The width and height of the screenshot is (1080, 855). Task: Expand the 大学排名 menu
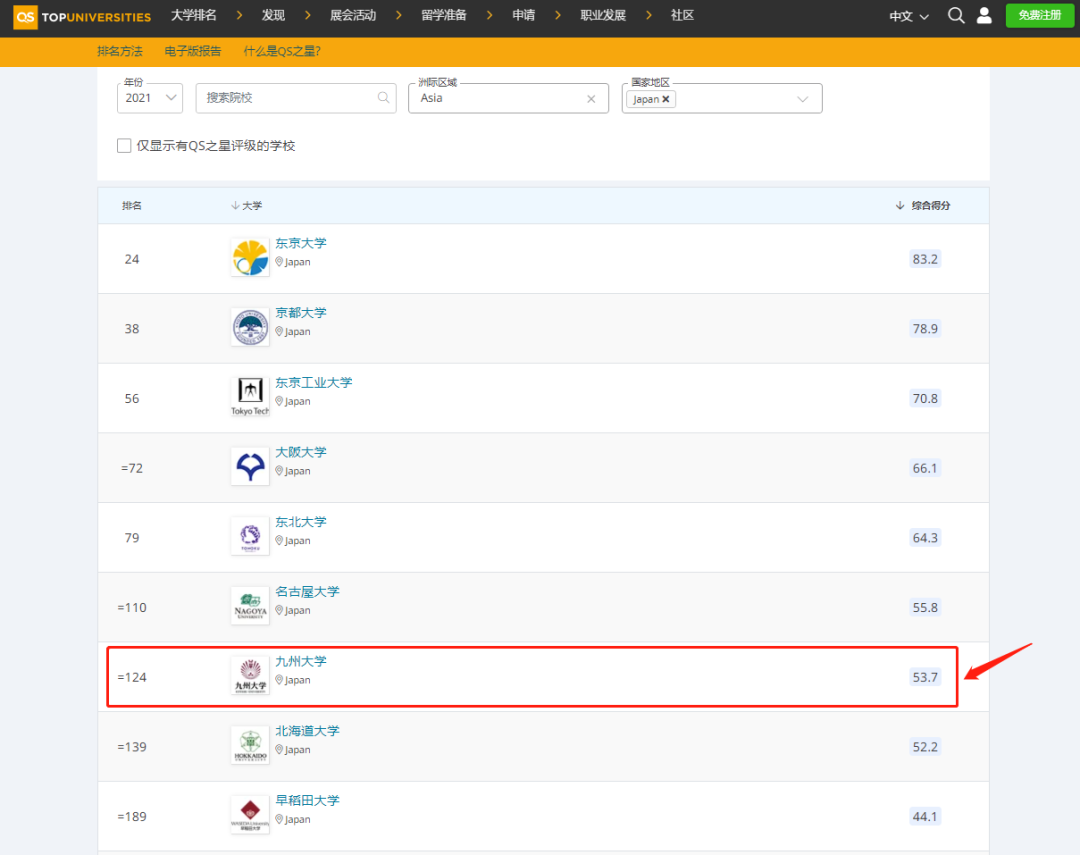194,15
